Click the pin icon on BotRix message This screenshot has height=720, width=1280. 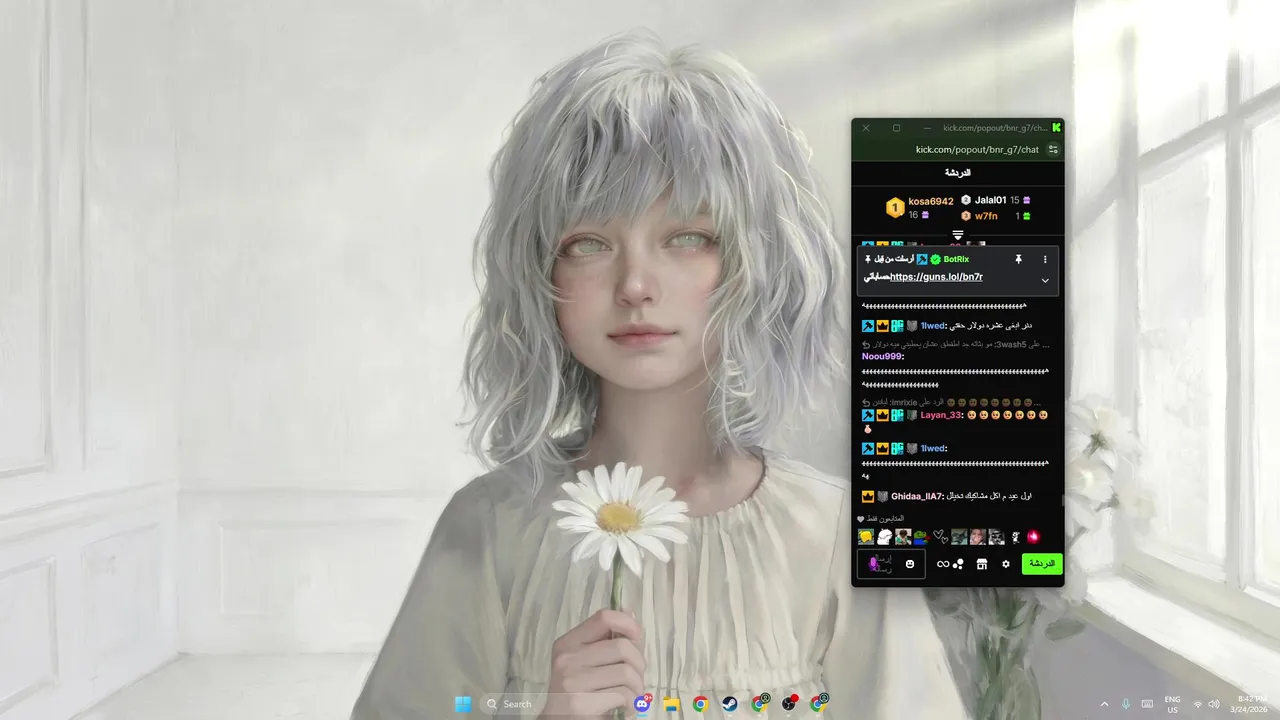pyautogui.click(x=1018, y=259)
